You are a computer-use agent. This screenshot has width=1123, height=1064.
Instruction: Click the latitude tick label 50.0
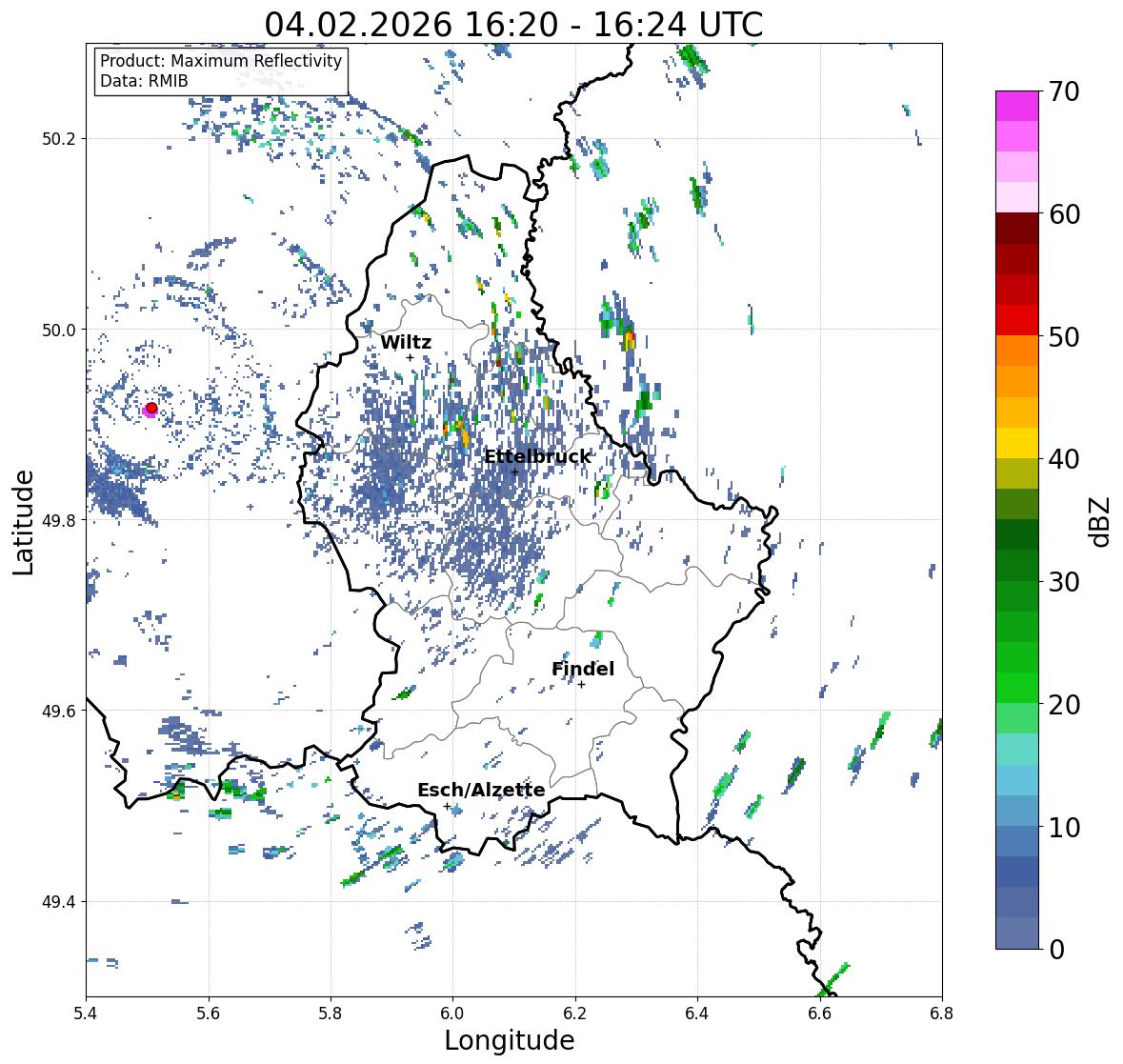tap(59, 330)
